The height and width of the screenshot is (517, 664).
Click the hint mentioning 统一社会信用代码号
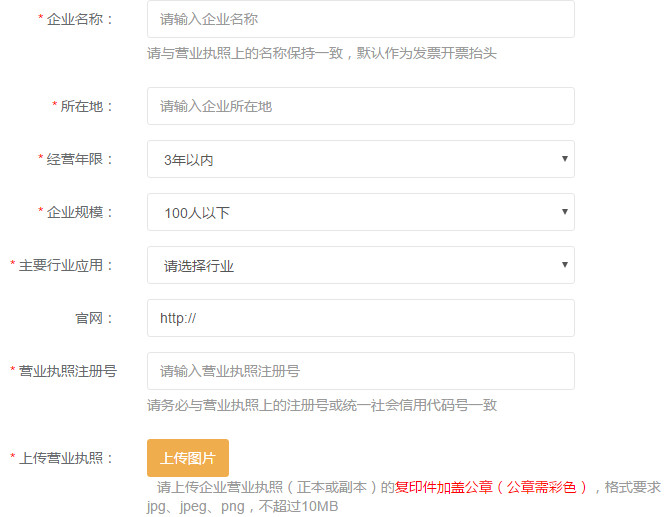(x=321, y=405)
